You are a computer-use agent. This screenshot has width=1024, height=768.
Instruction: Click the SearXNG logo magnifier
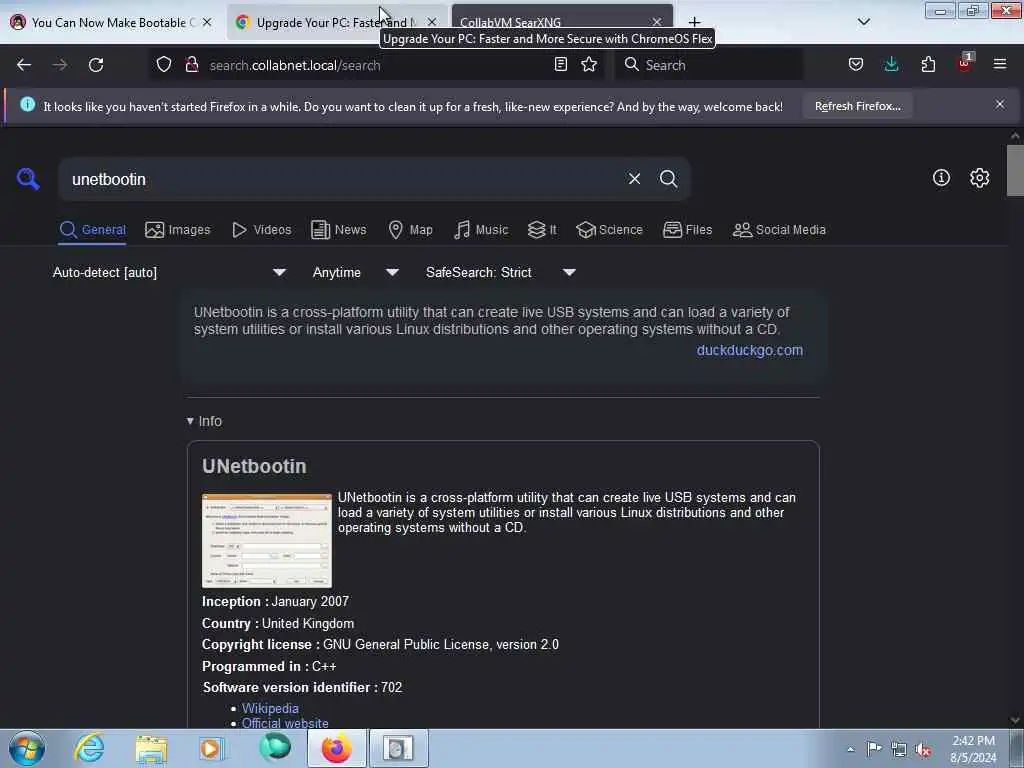pyautogui.click(x=28, y=178)
